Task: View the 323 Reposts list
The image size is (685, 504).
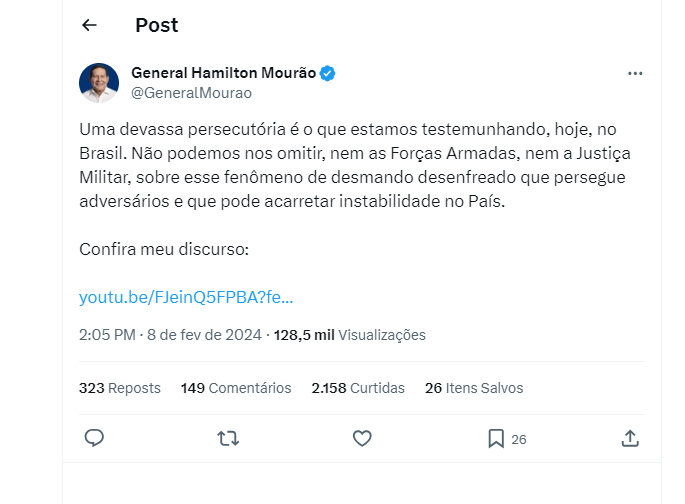Action: (x=120, y=388)
